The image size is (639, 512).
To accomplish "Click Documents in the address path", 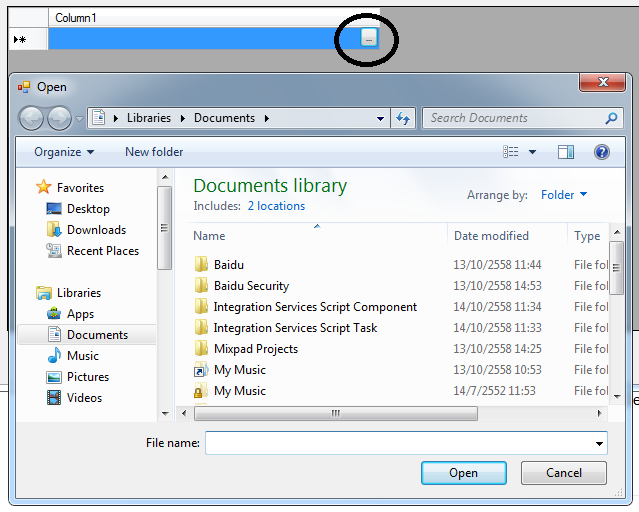I will tap(224, 118).
